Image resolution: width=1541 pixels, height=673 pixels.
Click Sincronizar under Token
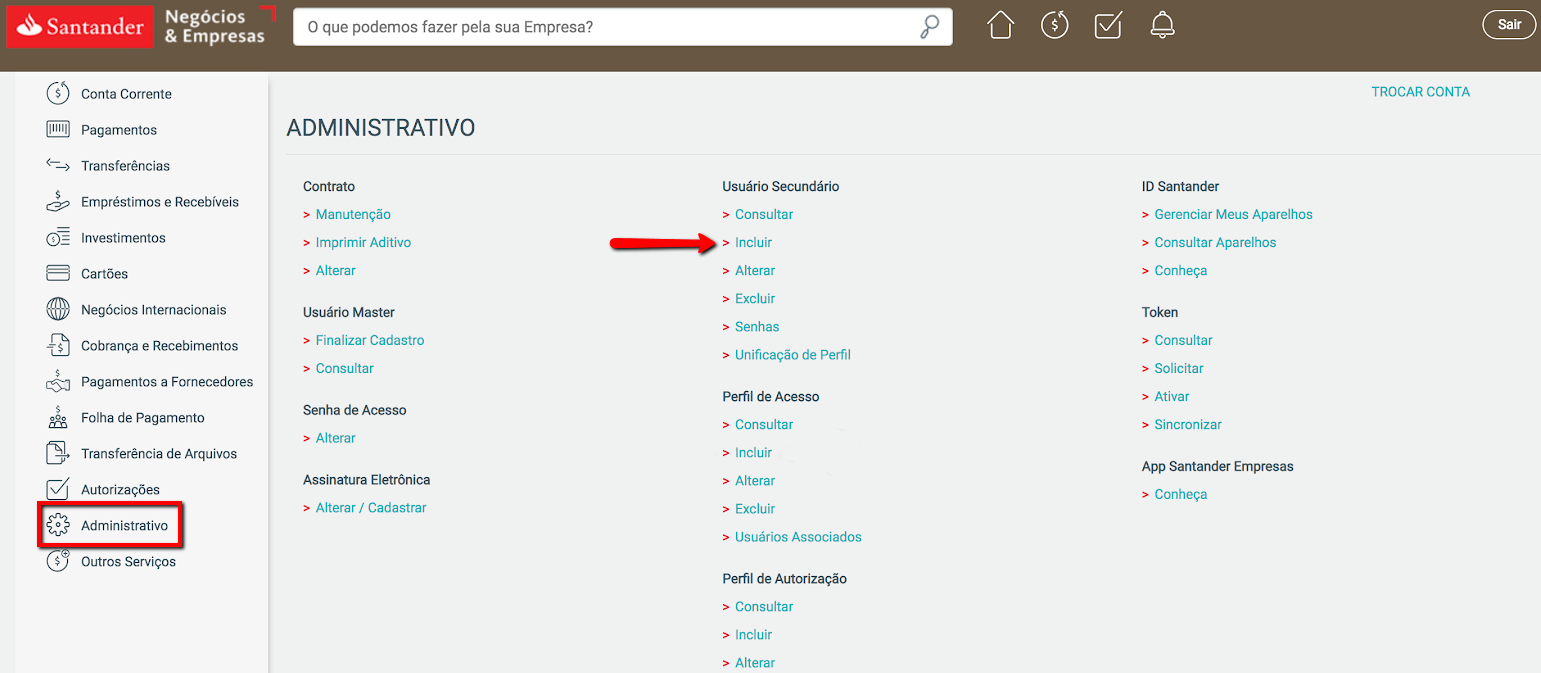1188,424
